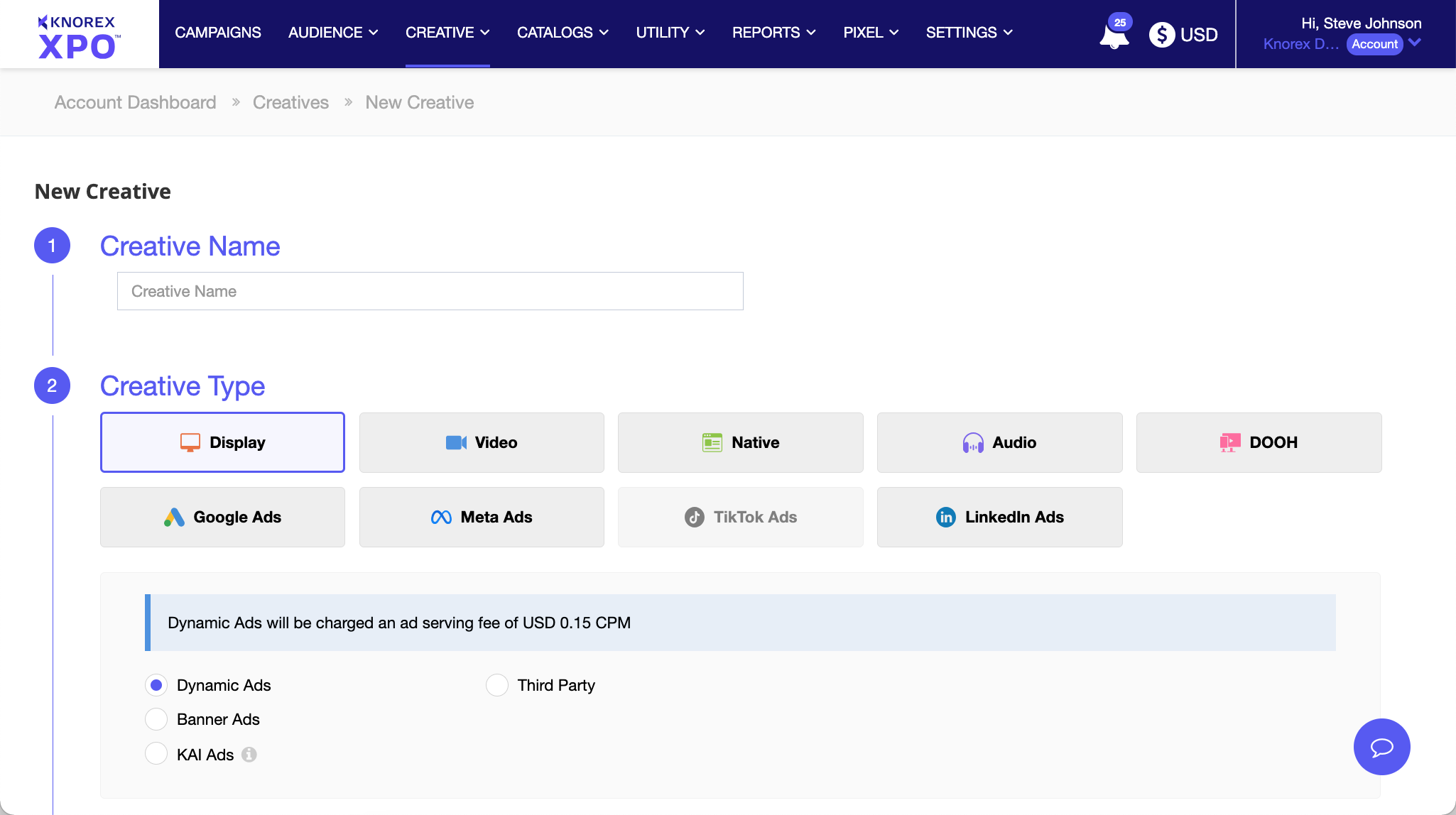Image resolution: width=1456 pixels, height=815 pixels.
Task: Choose the Third Party radio option
Action: [497, 685]
